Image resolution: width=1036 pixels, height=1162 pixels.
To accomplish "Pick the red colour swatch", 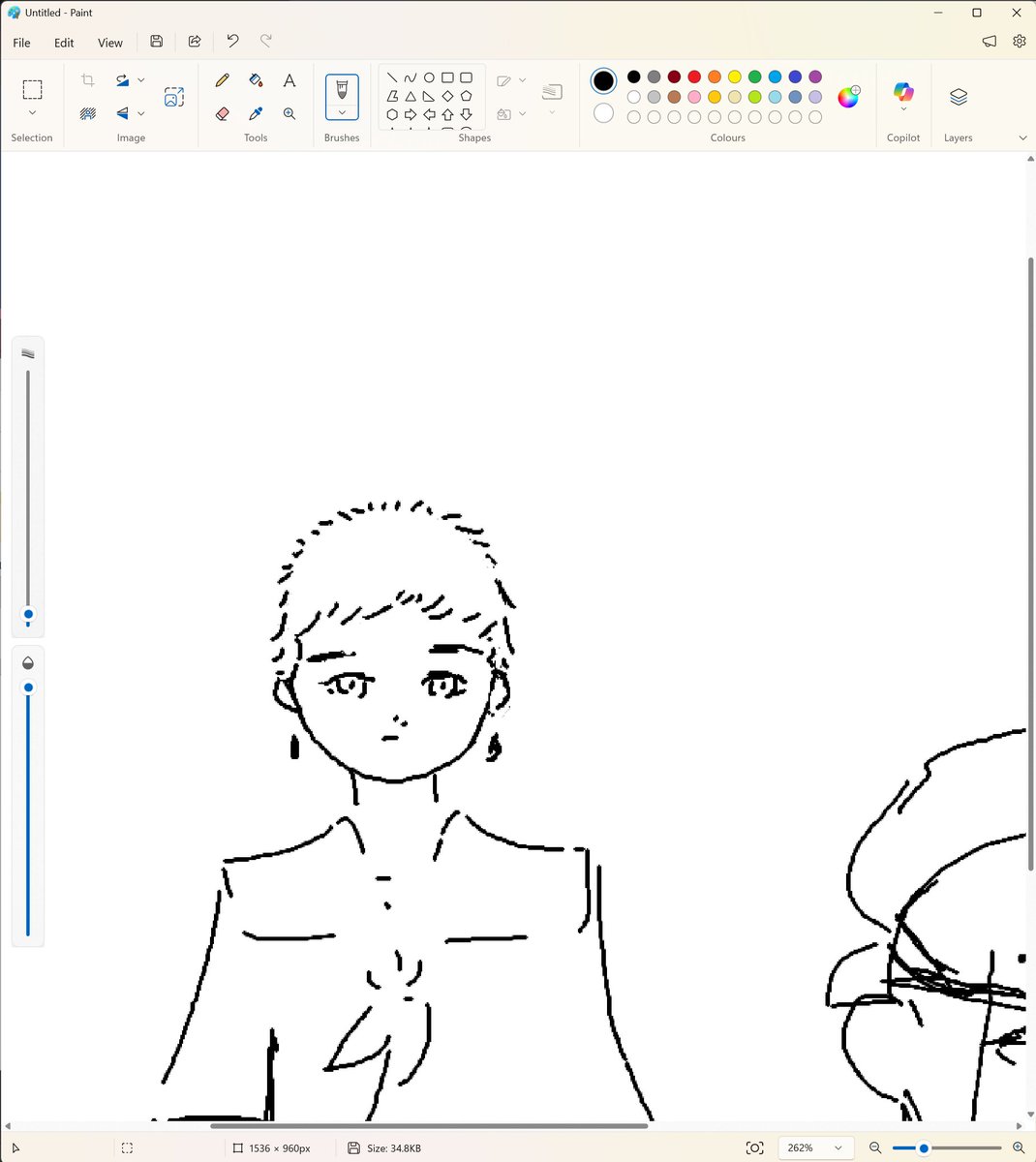I will [694, 76].
